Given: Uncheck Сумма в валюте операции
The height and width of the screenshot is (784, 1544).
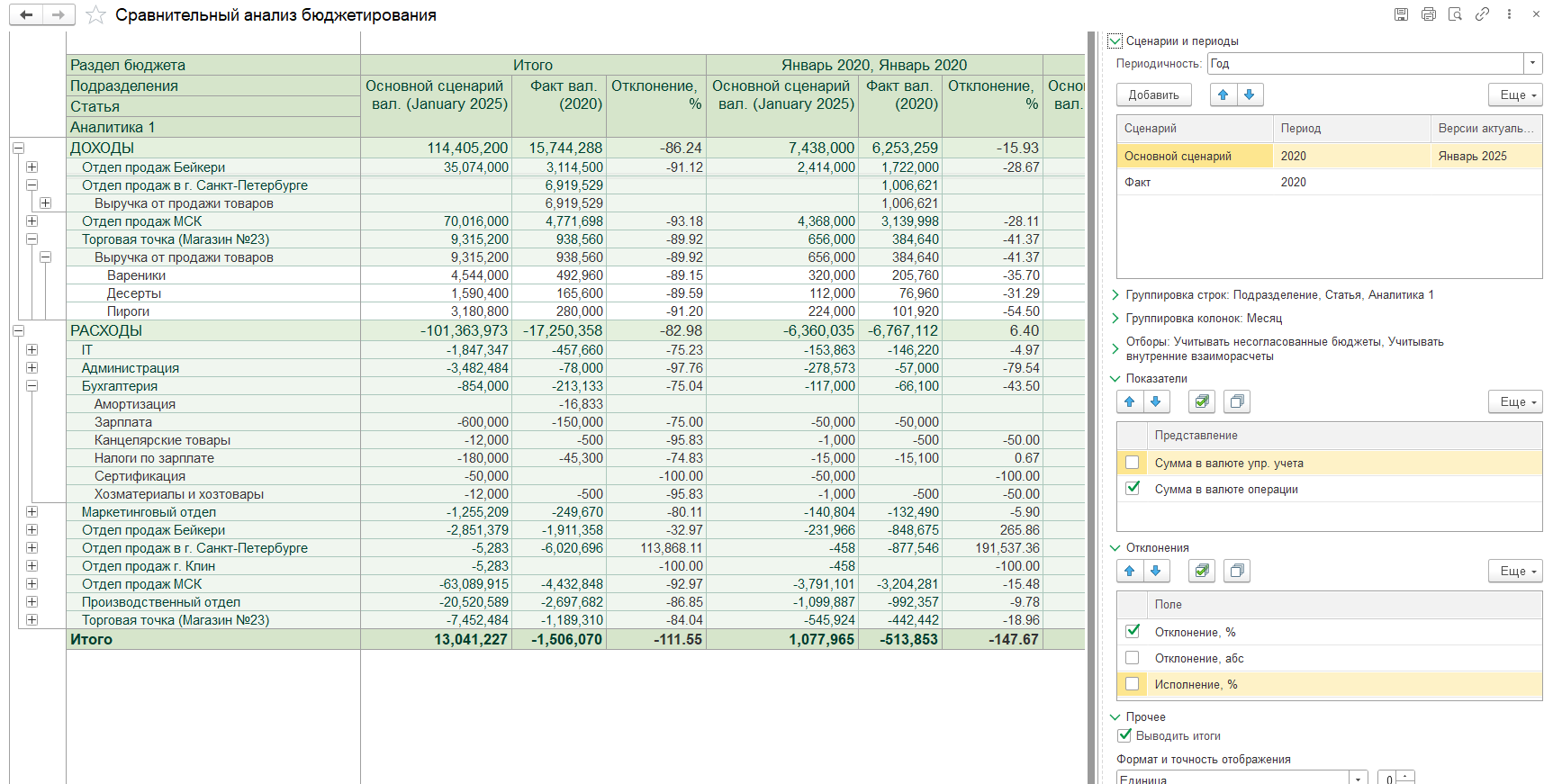Looking at the screenshot, I should (1133, 489).
